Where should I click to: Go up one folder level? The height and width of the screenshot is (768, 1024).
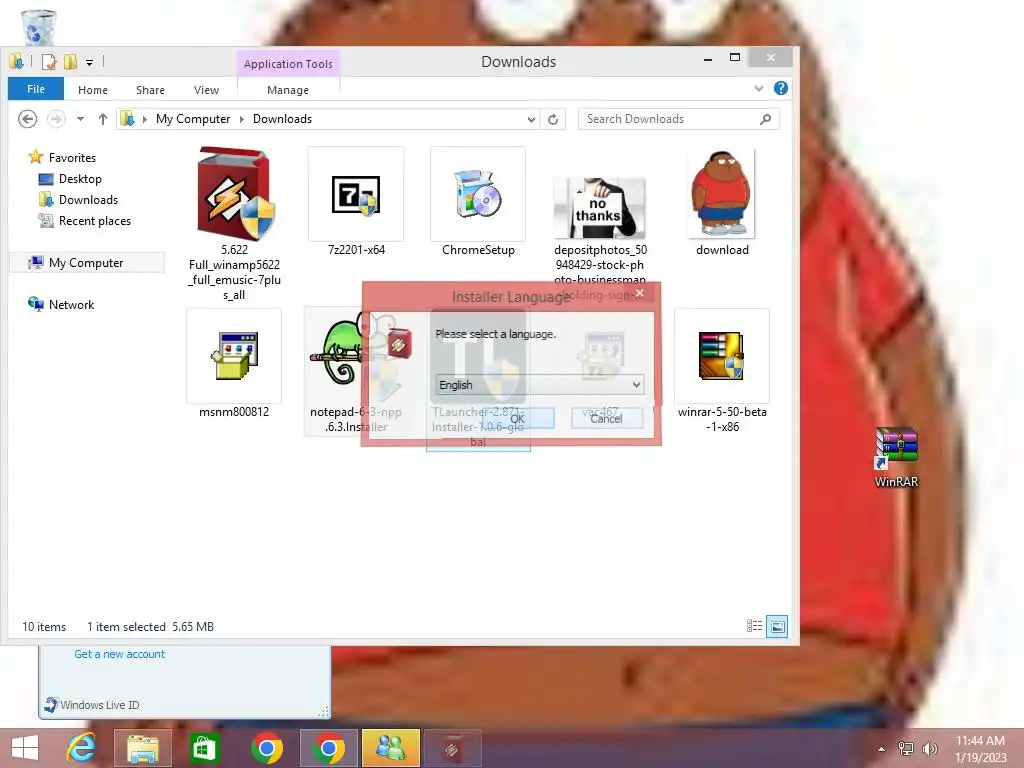[x=103, y=119]
